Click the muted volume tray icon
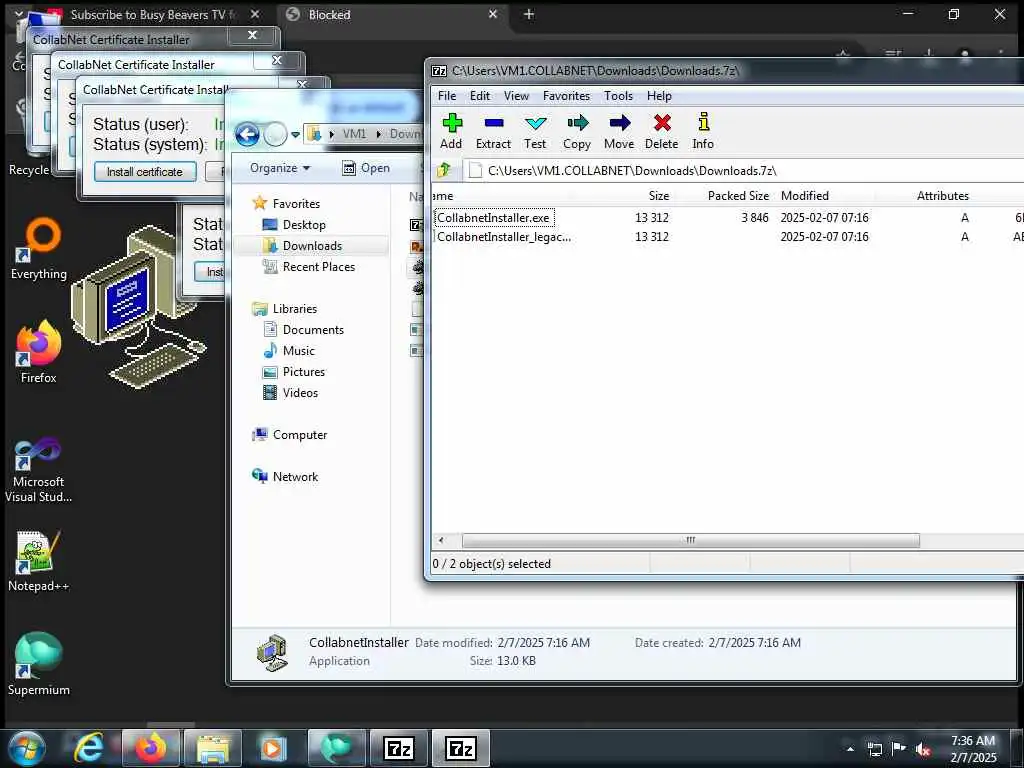 point(923,749)
